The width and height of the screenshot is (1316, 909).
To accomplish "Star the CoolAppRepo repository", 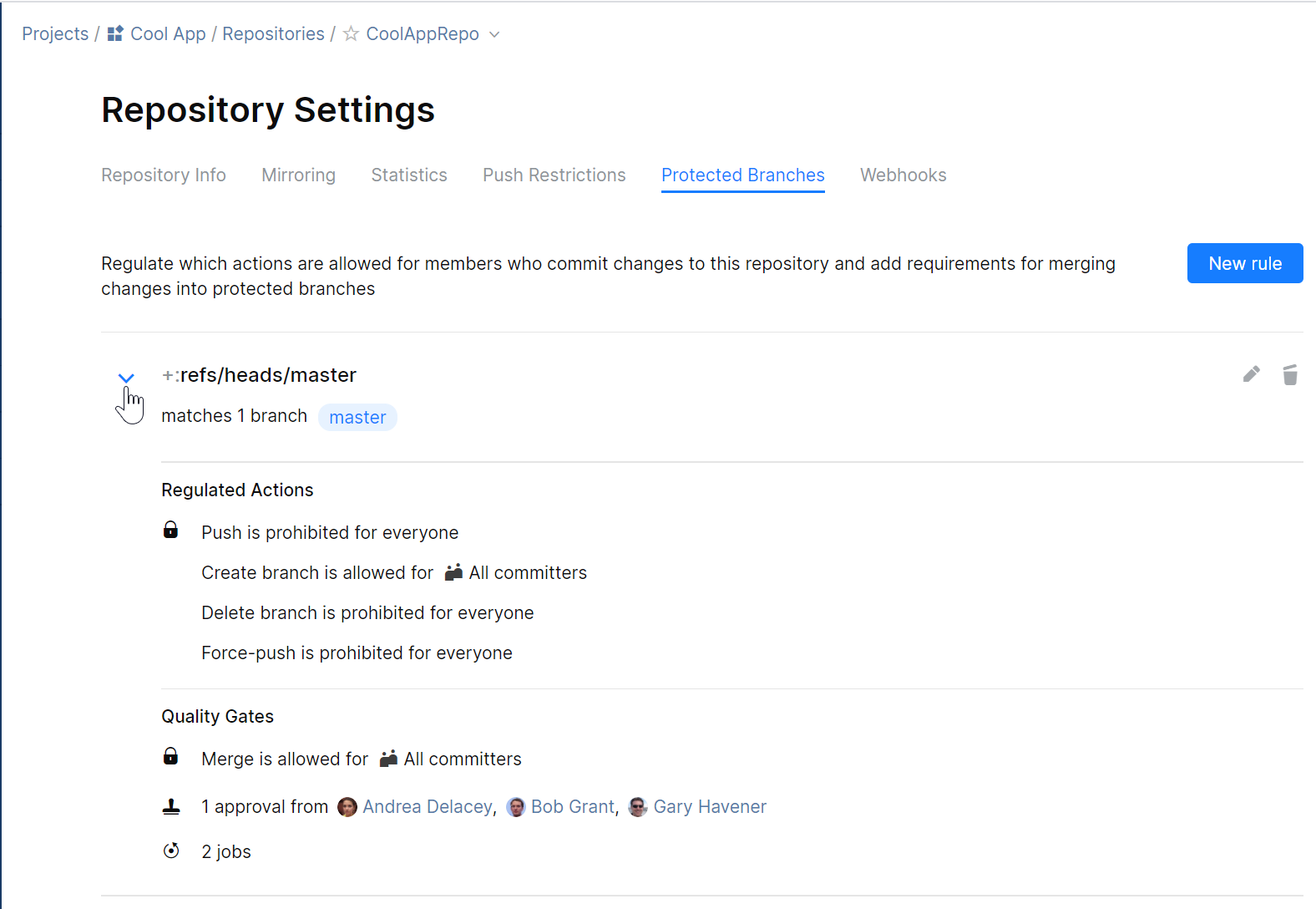I will click(x=352, y=34).
